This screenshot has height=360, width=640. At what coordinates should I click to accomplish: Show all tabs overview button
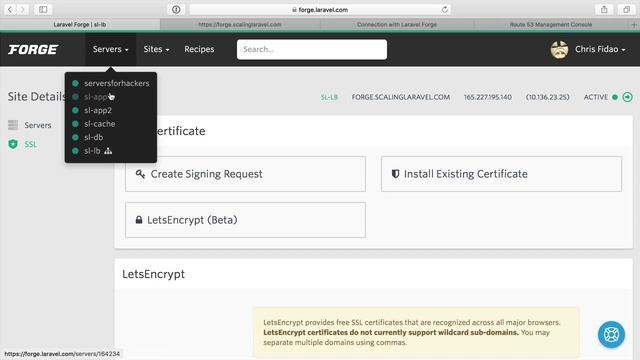(627, 9)
